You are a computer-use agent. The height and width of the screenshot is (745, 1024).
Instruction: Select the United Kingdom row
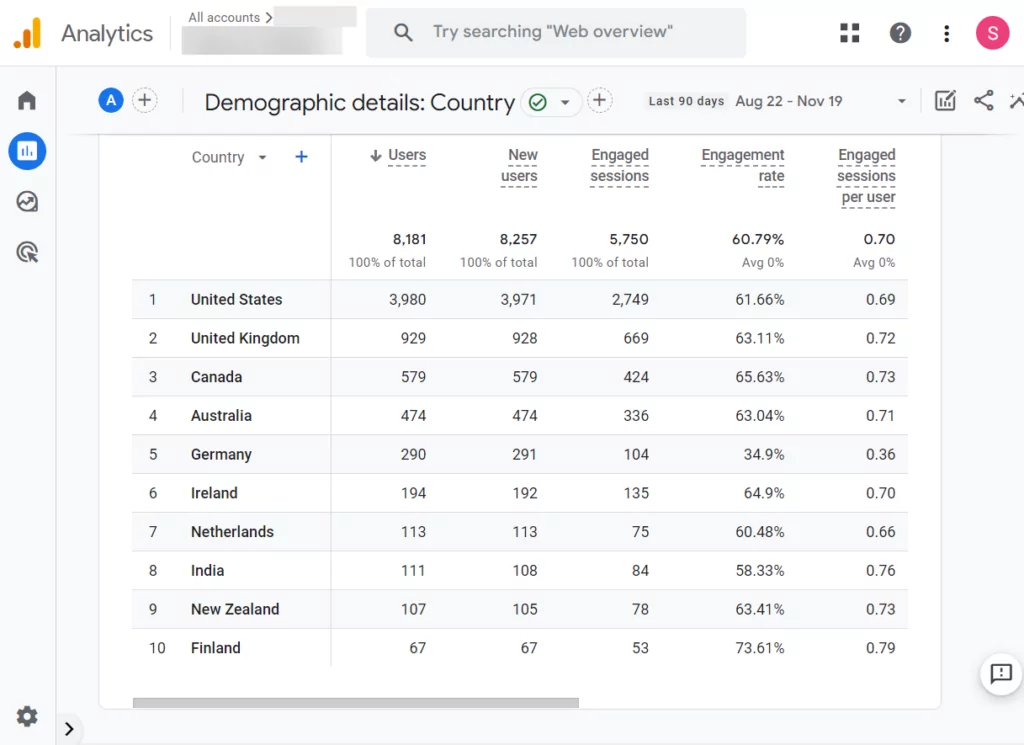(520, 338)
